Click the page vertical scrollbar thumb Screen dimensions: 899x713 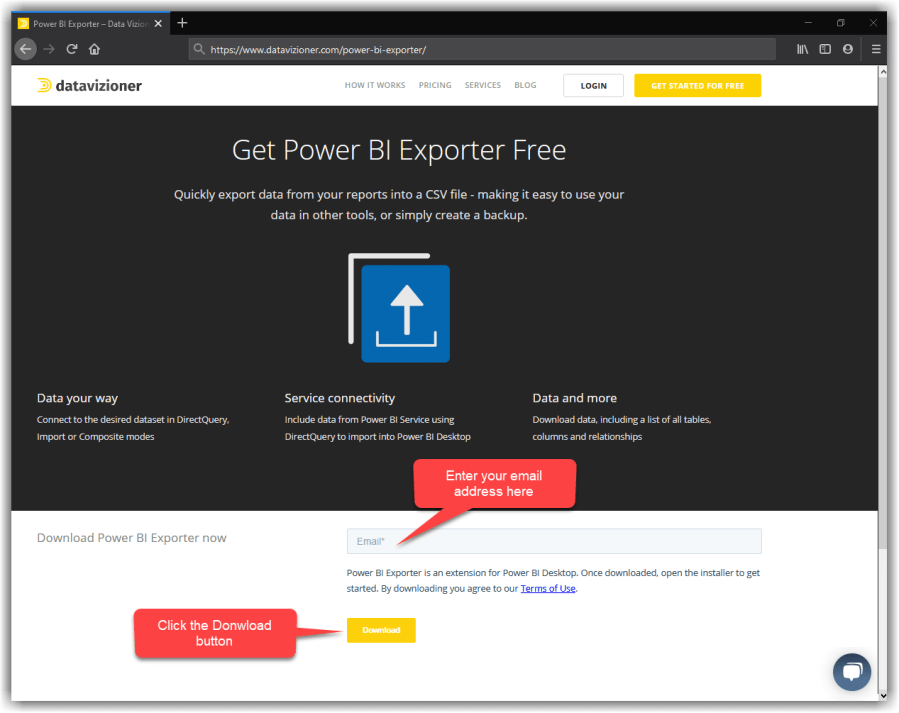click(x=882, y=313)
